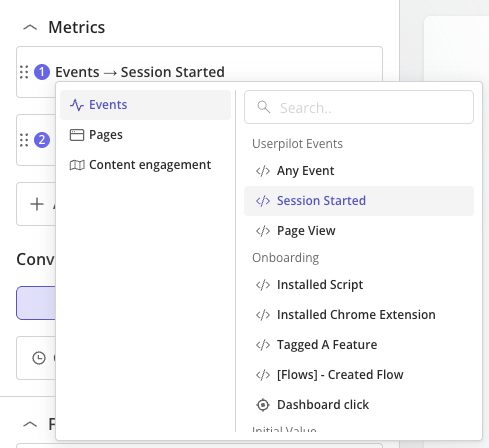The width and height of the screenshot is (489, 448).
Task: Click code icon beside Session Started
Action: point(263,201)
